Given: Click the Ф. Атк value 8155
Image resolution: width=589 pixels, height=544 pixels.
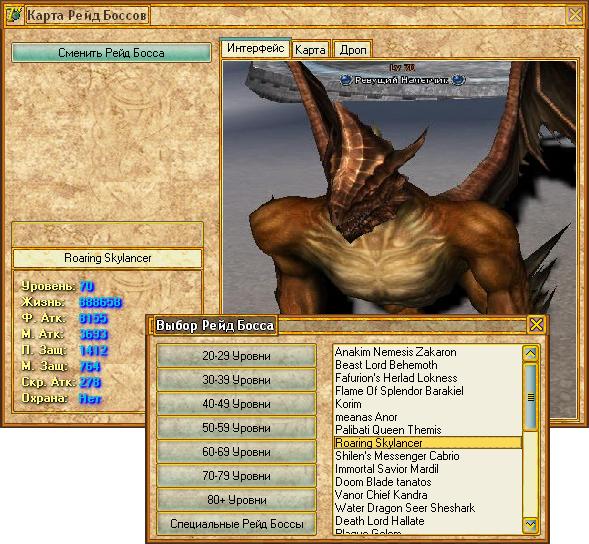Looking at the screenshot, I should point(94,319).
